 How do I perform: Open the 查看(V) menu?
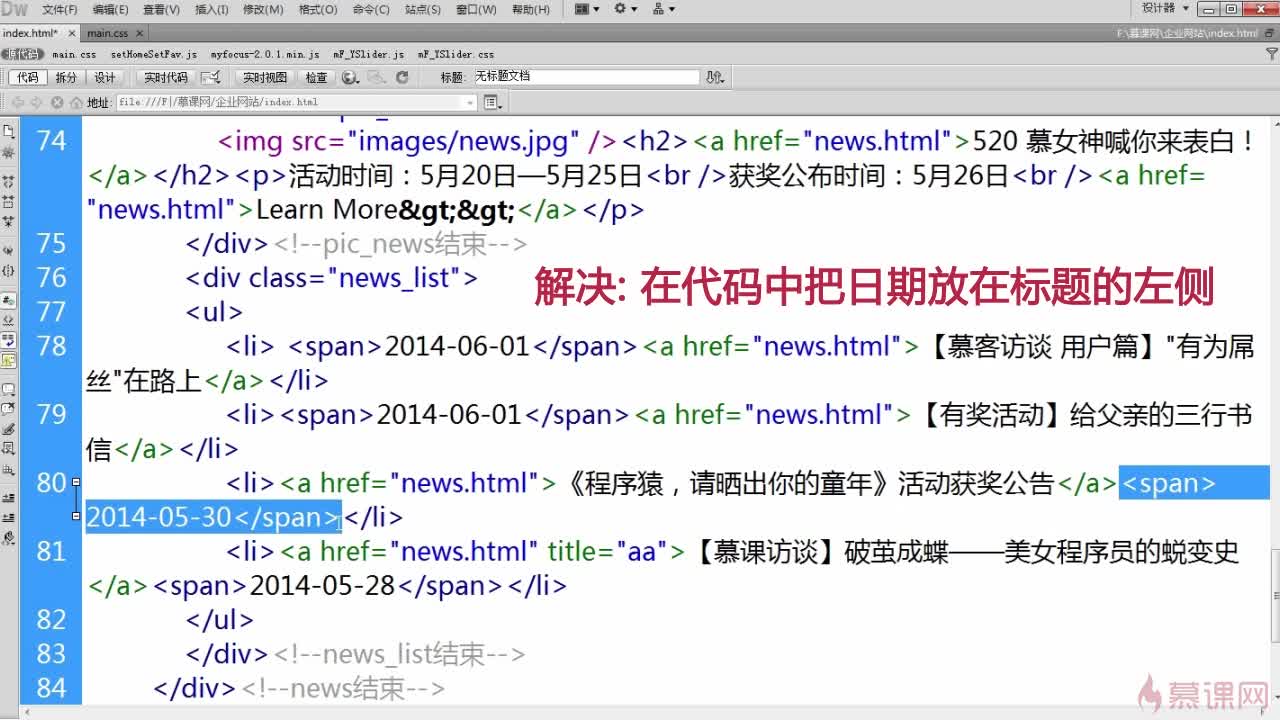161,9
